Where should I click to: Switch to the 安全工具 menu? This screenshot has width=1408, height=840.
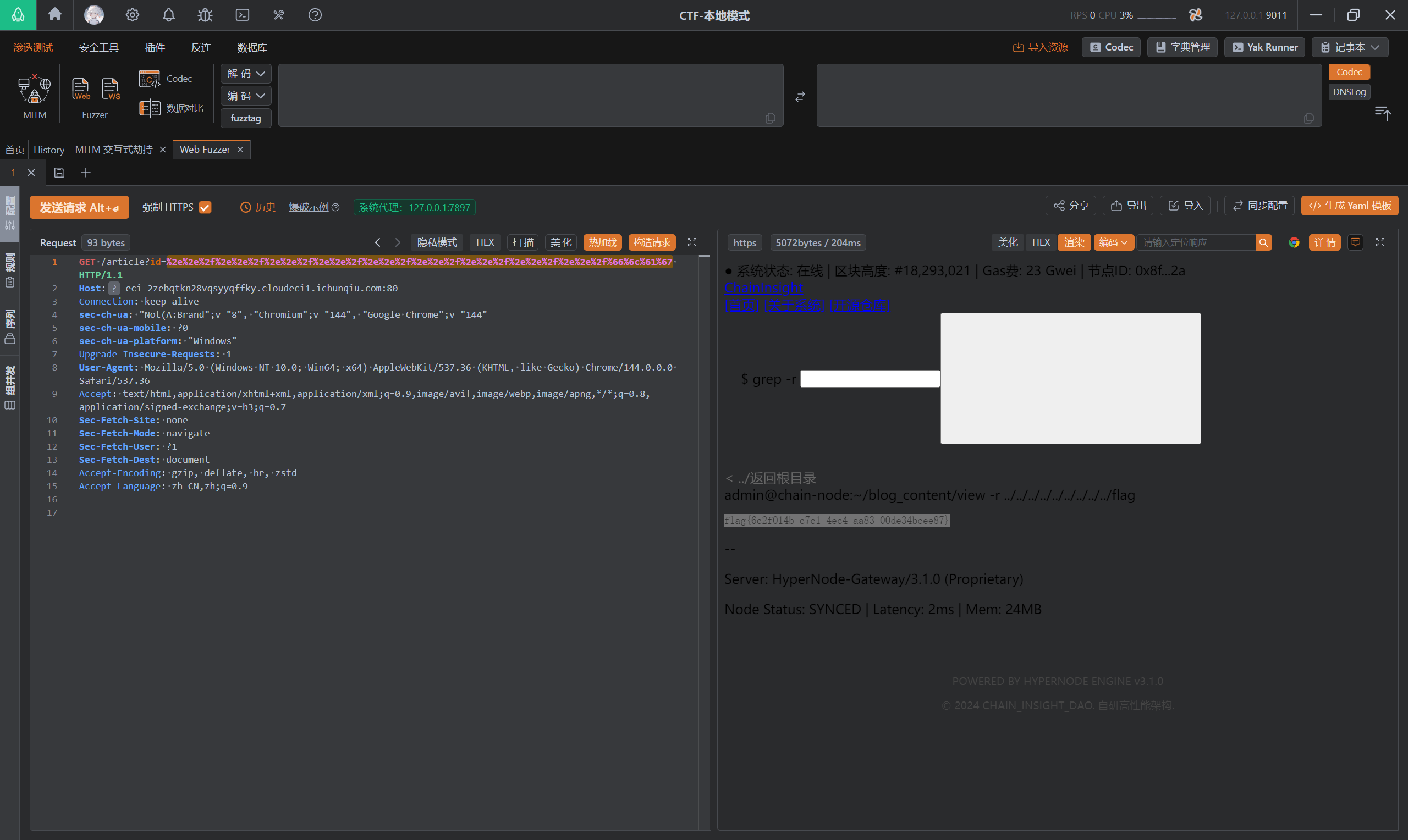(98, 47)
